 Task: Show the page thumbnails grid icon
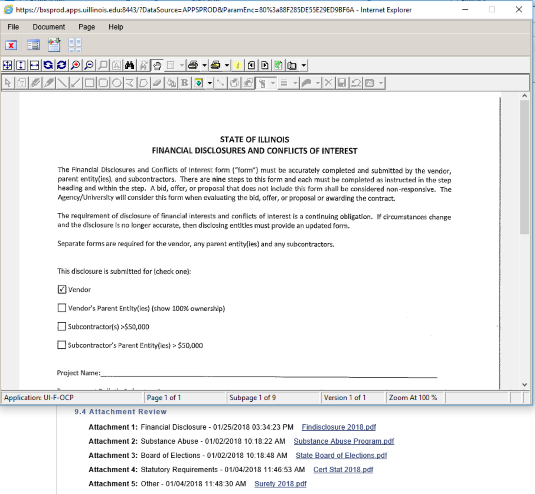tap(75, 45)
